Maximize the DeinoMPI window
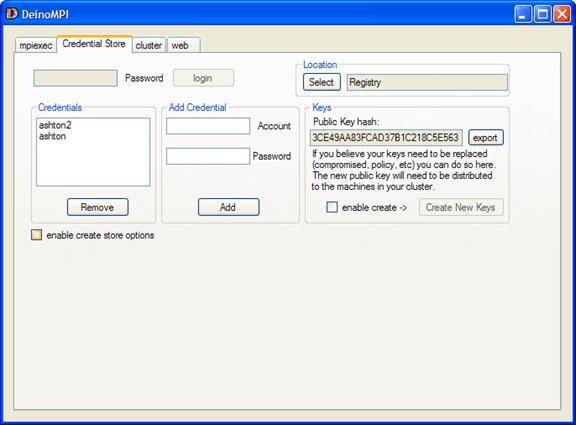Screen dimensions: 576x425 tap(543, 14)
